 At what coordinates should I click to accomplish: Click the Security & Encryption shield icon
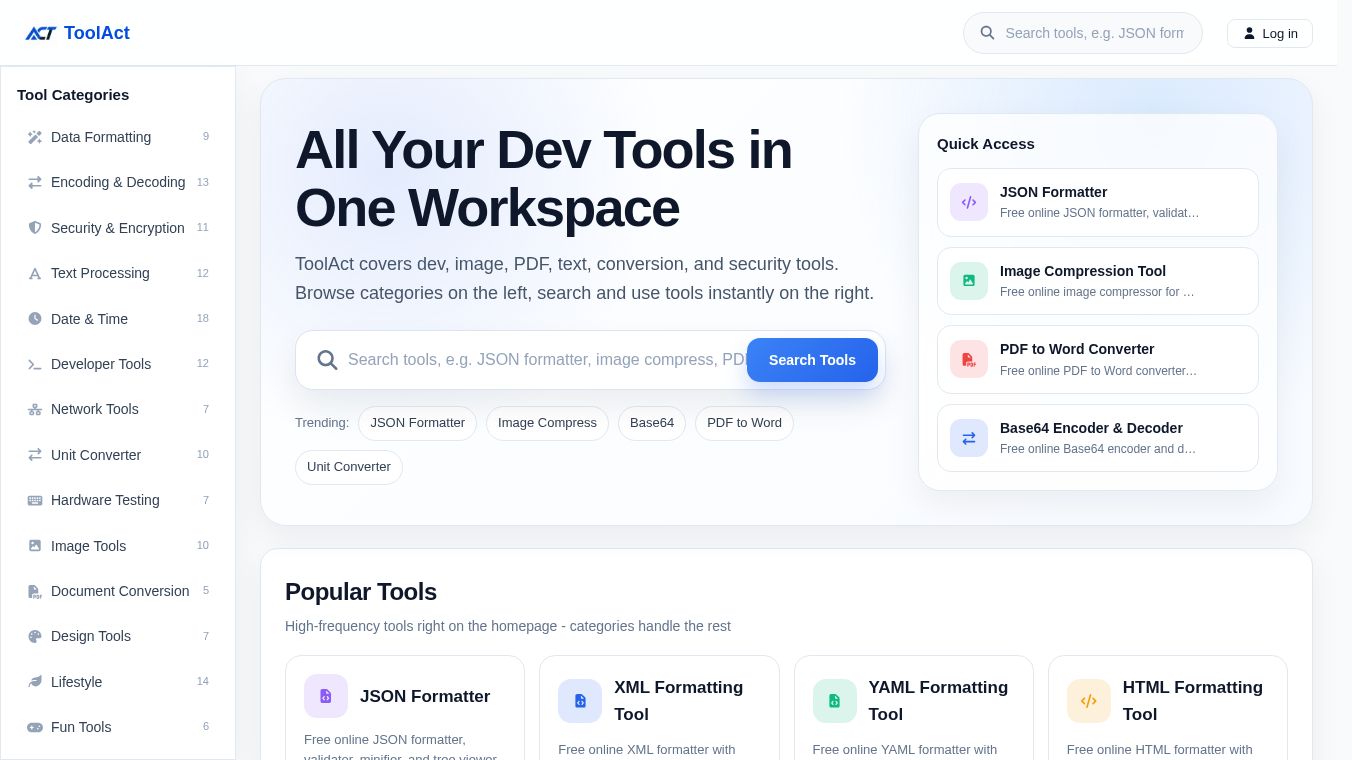[x=35, y=228]
